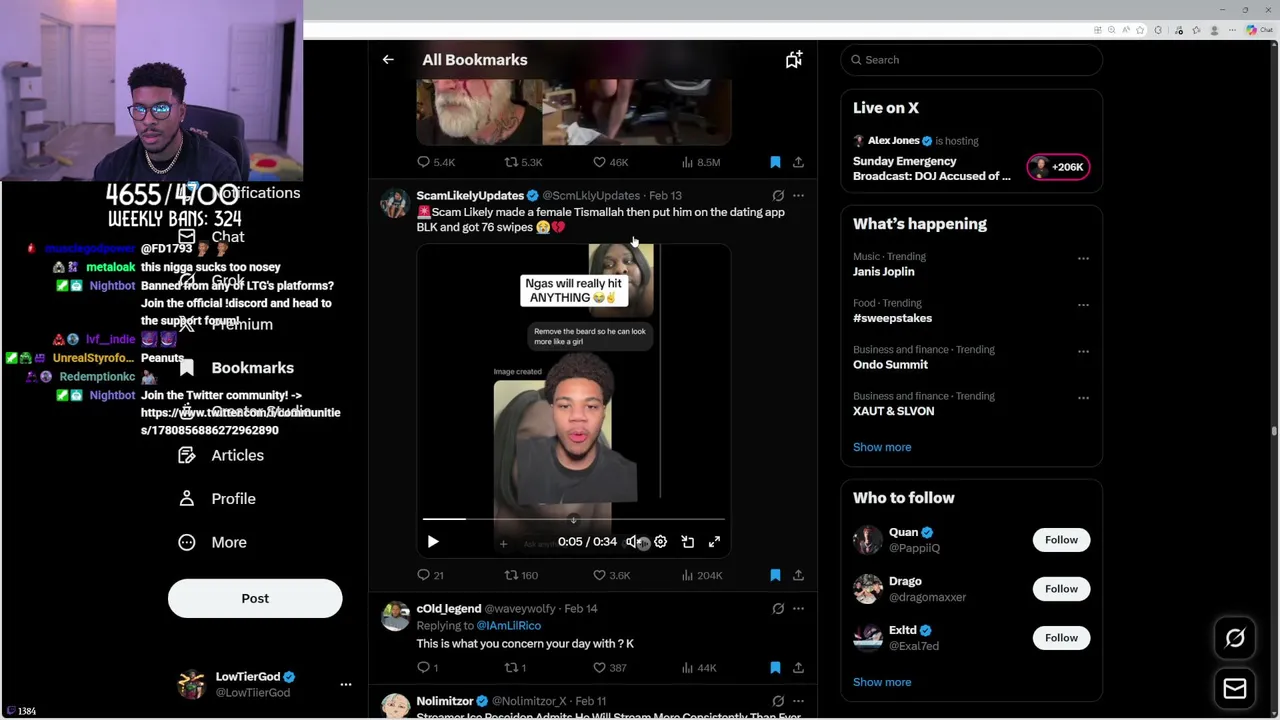Follow Quan @PappiiQ
Viewport: 1280px width, 720px height.
coord(1061,540)
